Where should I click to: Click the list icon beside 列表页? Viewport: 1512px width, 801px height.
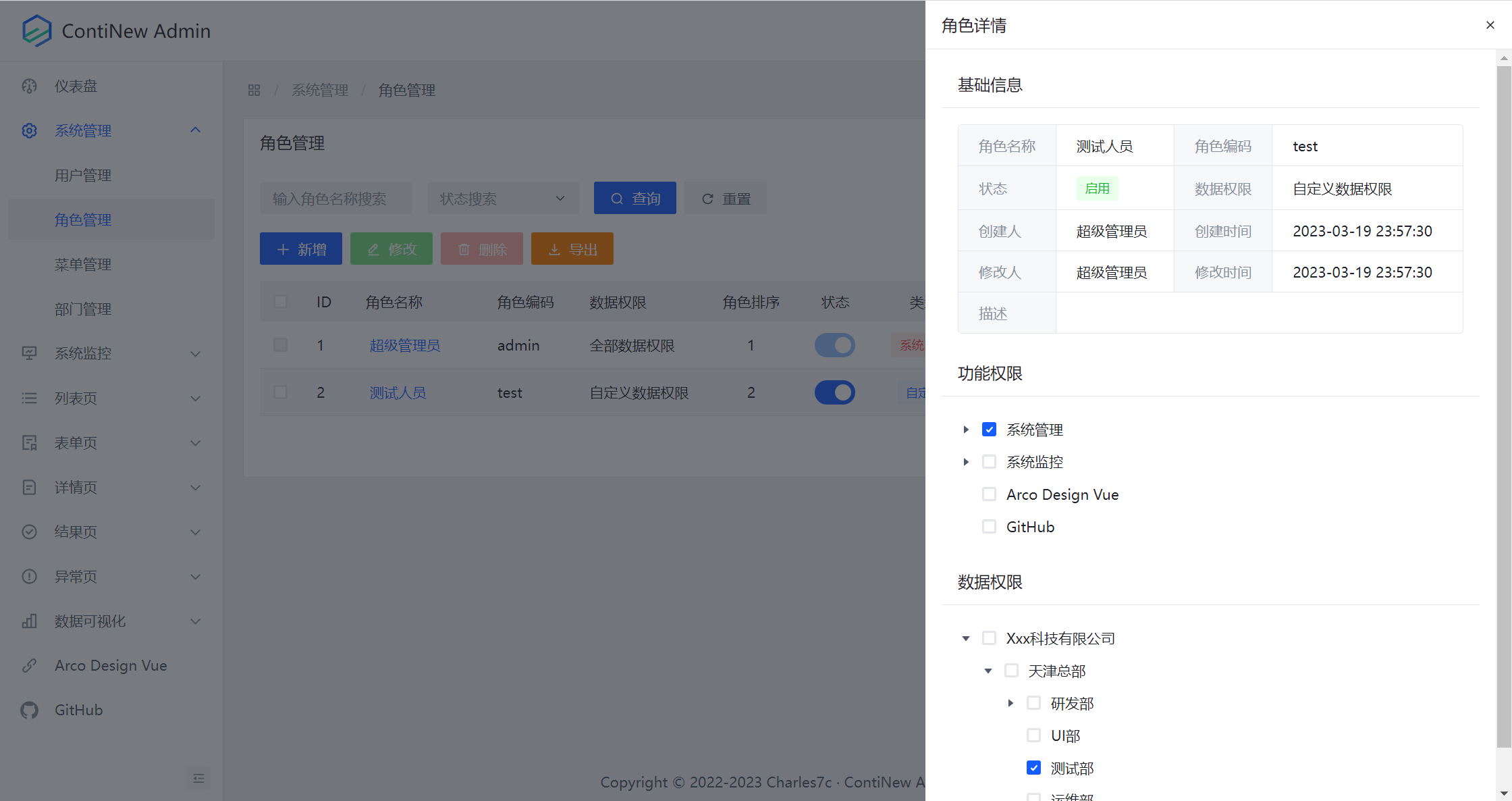[29, 398]
